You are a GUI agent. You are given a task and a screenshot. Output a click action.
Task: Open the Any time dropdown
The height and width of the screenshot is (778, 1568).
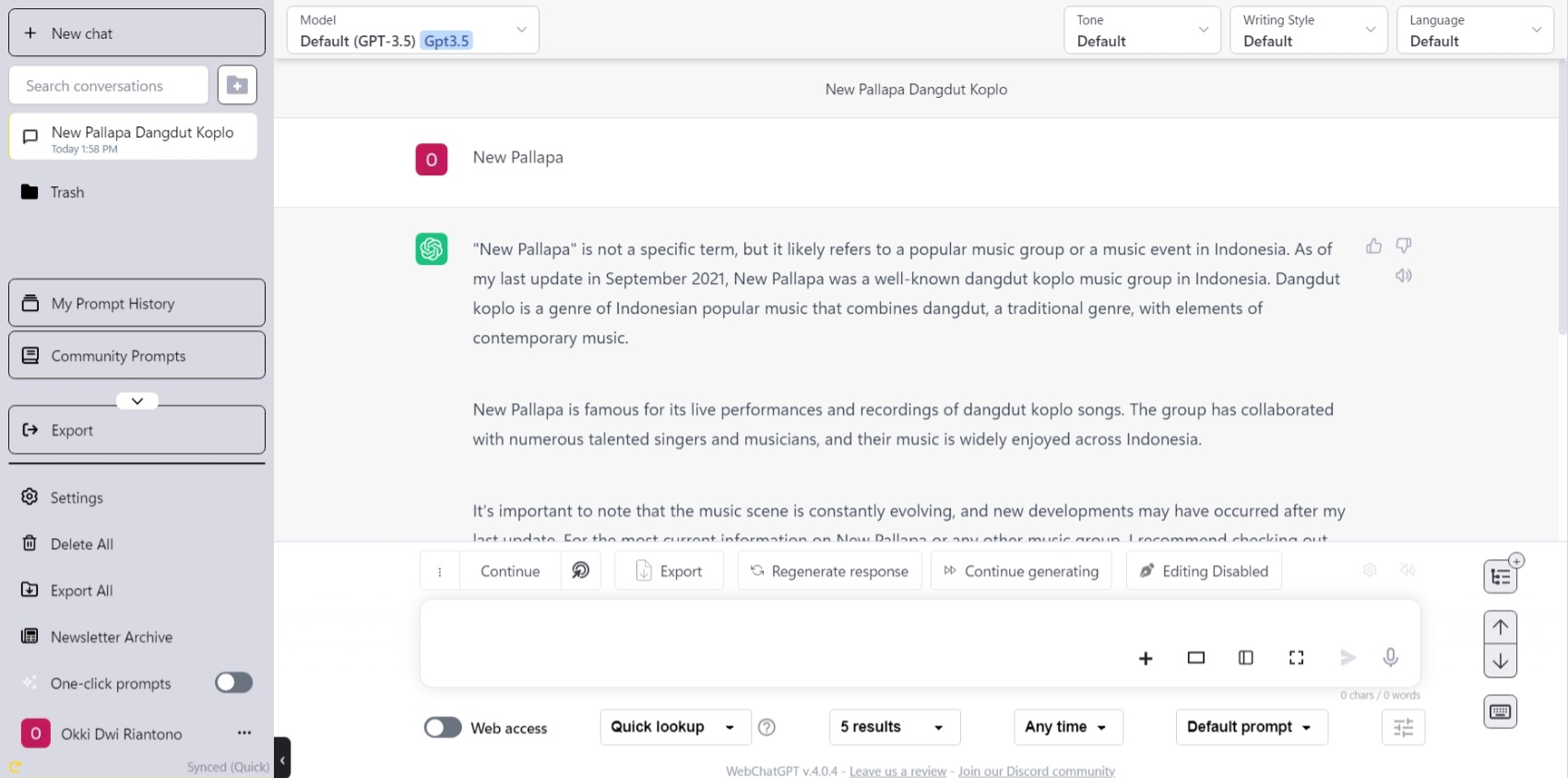[x=1067, y=727]
